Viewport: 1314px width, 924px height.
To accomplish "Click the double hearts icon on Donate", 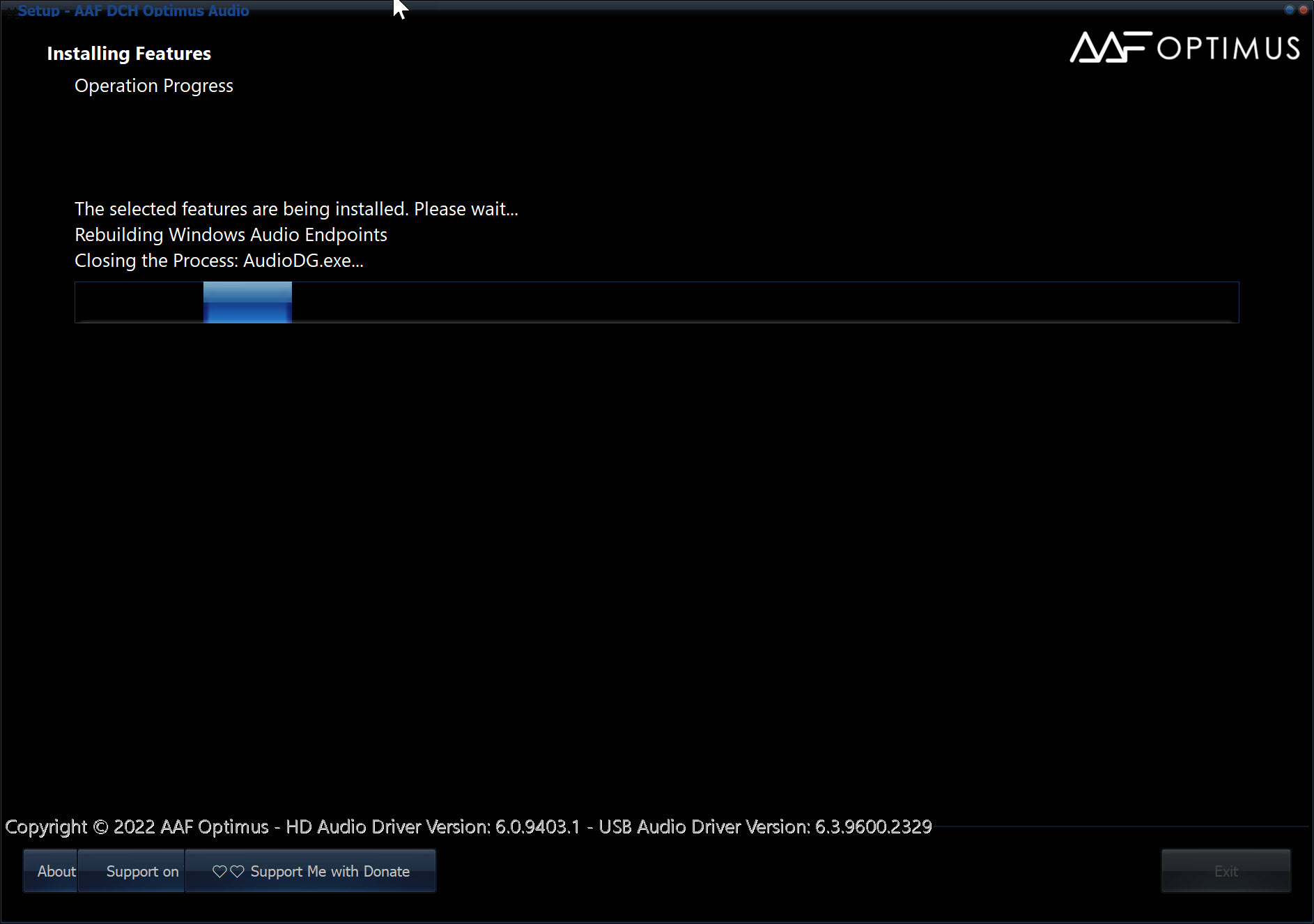I will click(x=228, y=872).
